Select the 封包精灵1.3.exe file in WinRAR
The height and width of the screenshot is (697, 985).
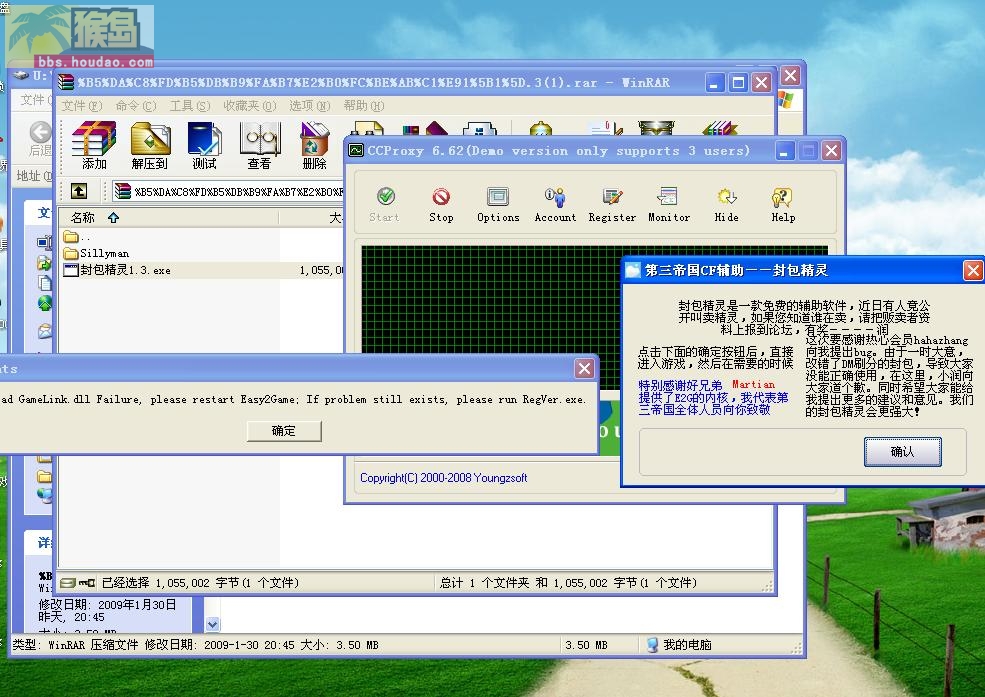117,270
